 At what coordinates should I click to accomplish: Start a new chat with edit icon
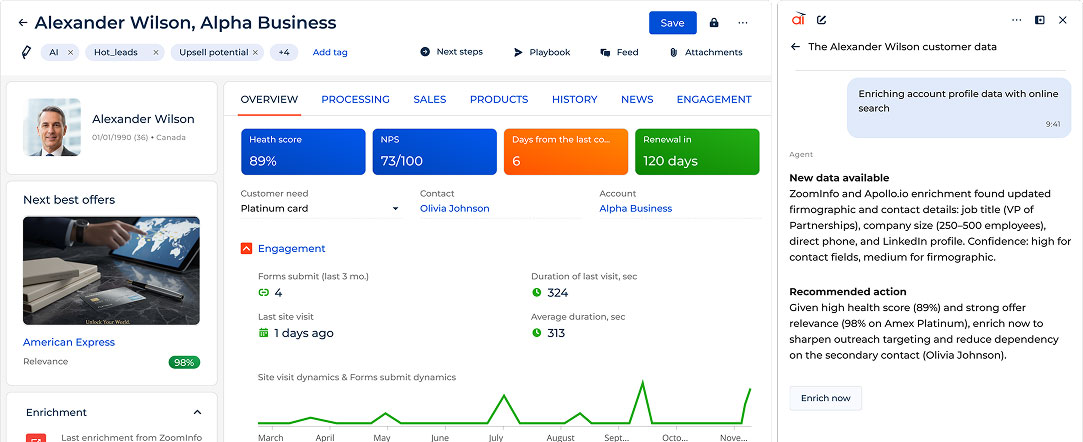(821, 20)
